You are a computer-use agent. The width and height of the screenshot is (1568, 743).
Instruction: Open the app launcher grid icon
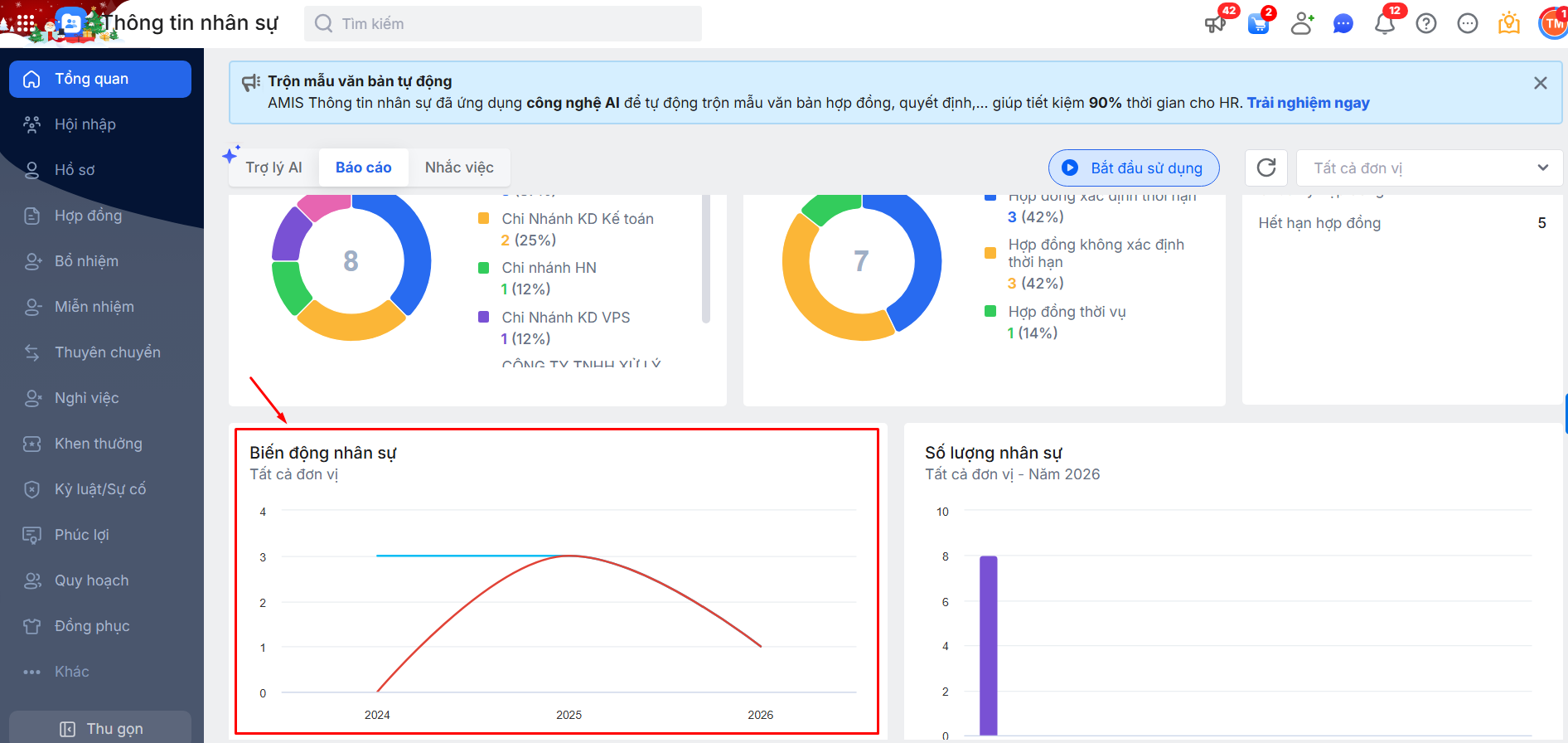[x=26, y=23]
